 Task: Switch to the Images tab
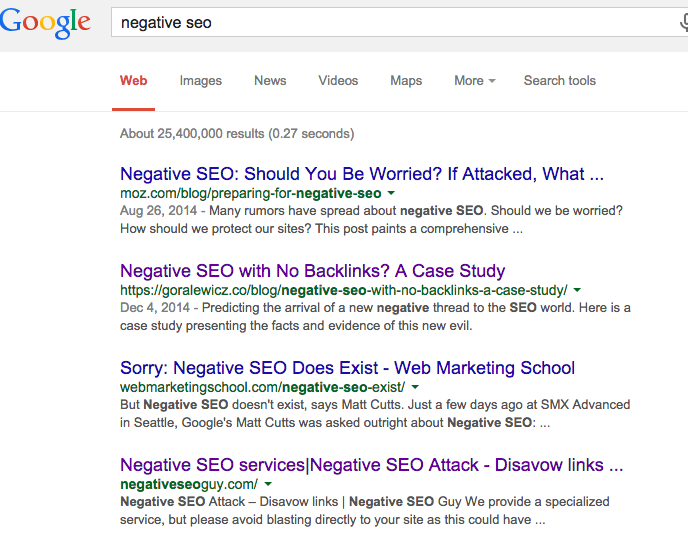[x=201, y=81]
